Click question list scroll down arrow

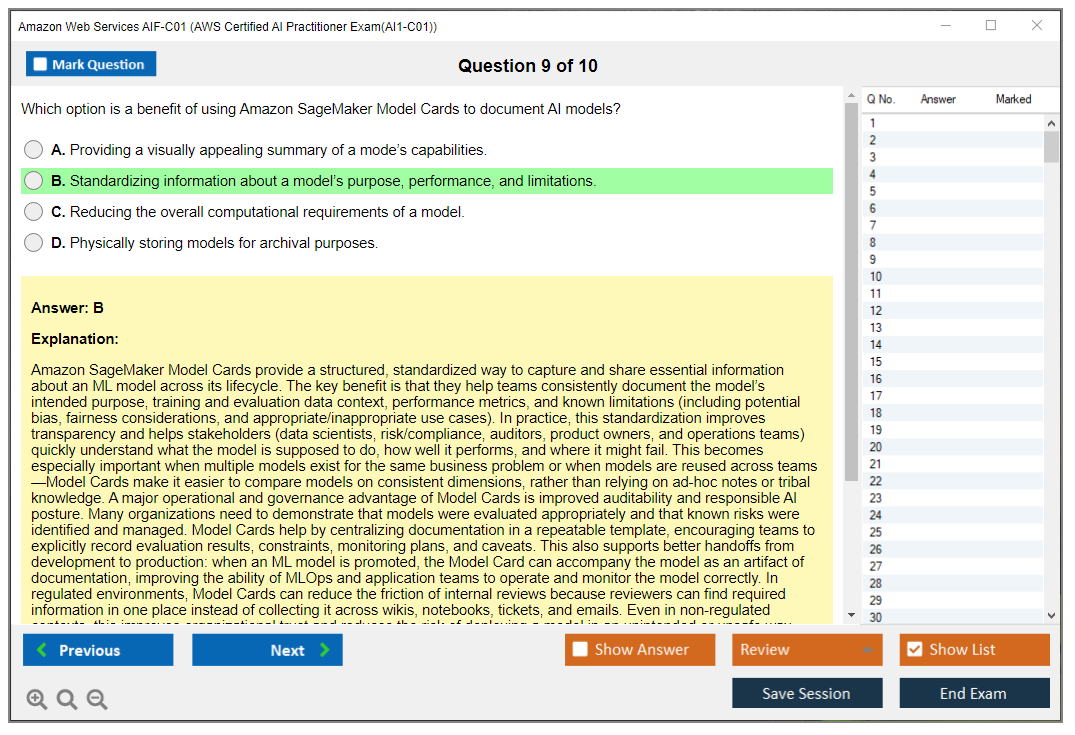1051,616
